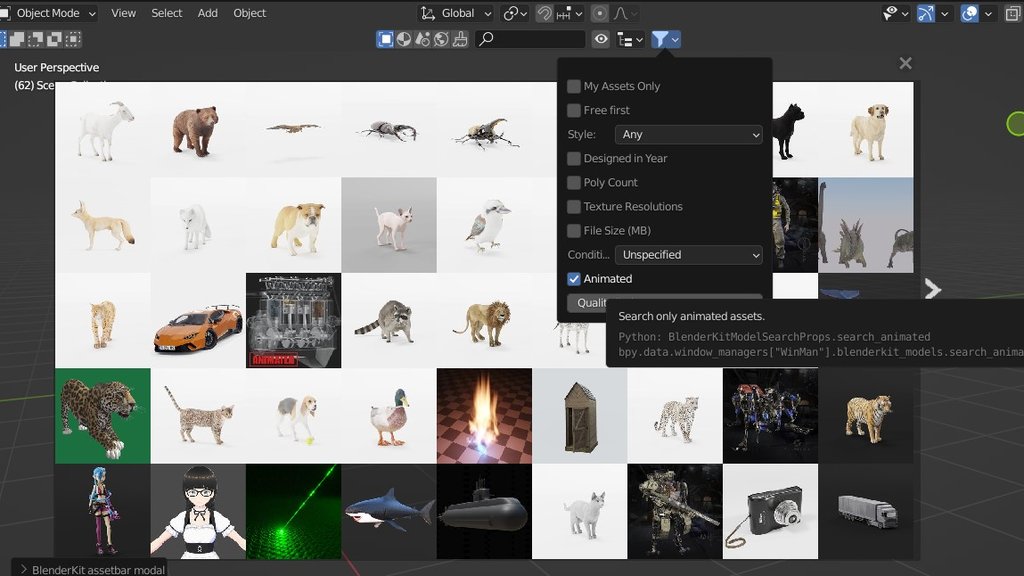
Task: Select the material sphere asset icon
Action: tap(402, 38)
